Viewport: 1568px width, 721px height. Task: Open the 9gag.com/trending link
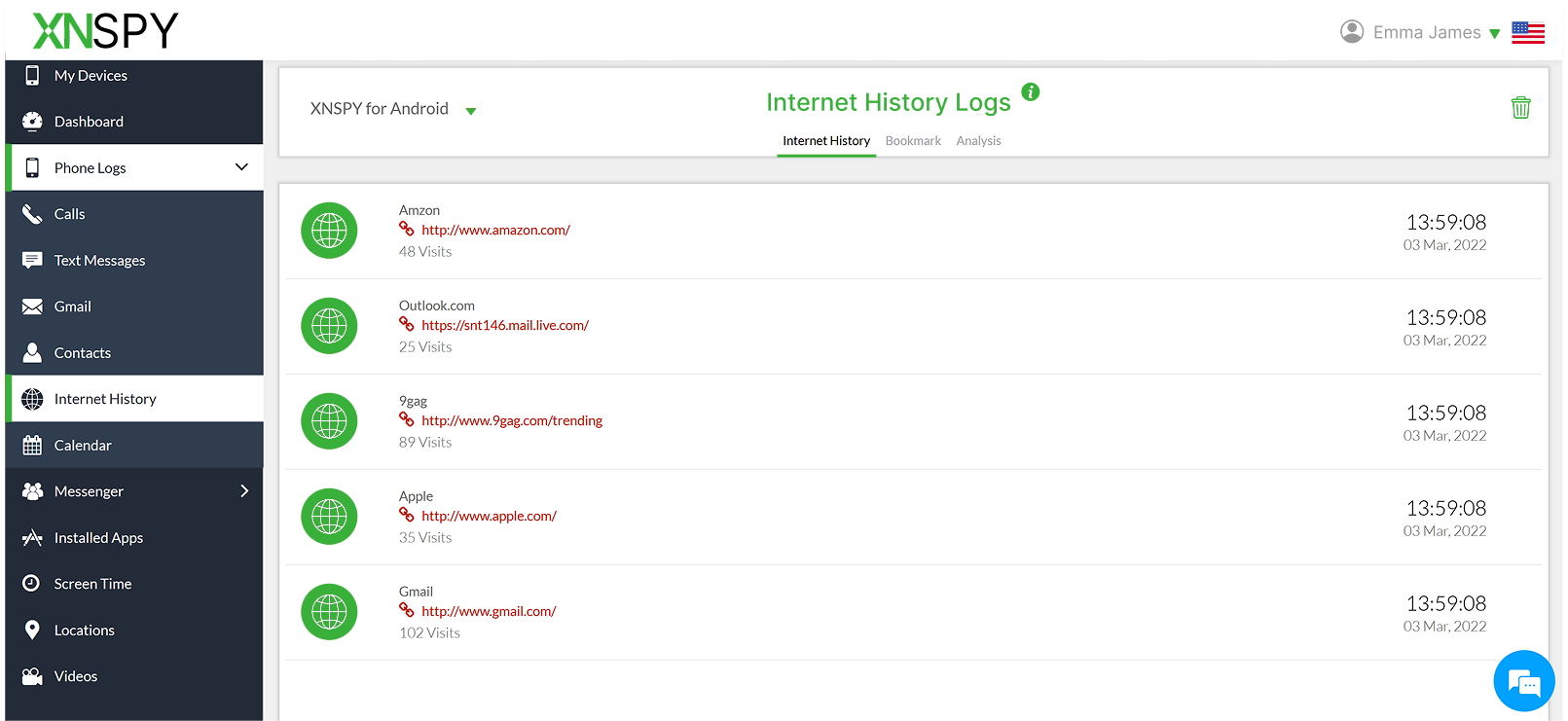(511, 421)
